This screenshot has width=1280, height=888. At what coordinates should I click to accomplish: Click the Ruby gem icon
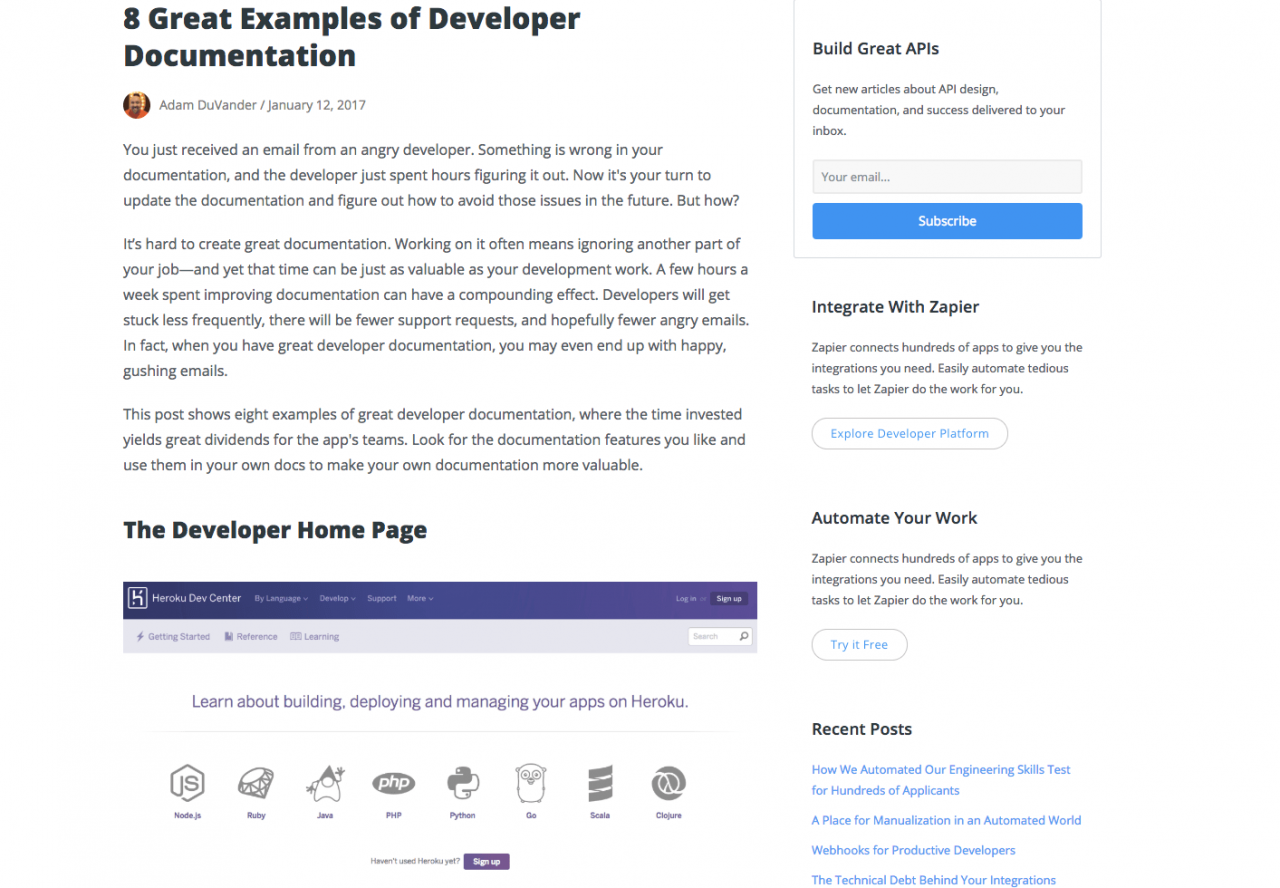tap(256, 784)
